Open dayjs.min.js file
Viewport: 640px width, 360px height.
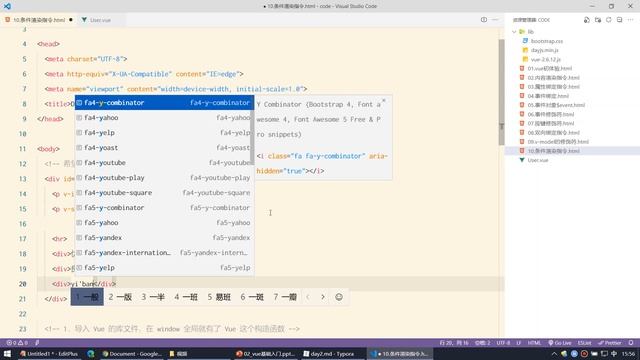544,50
